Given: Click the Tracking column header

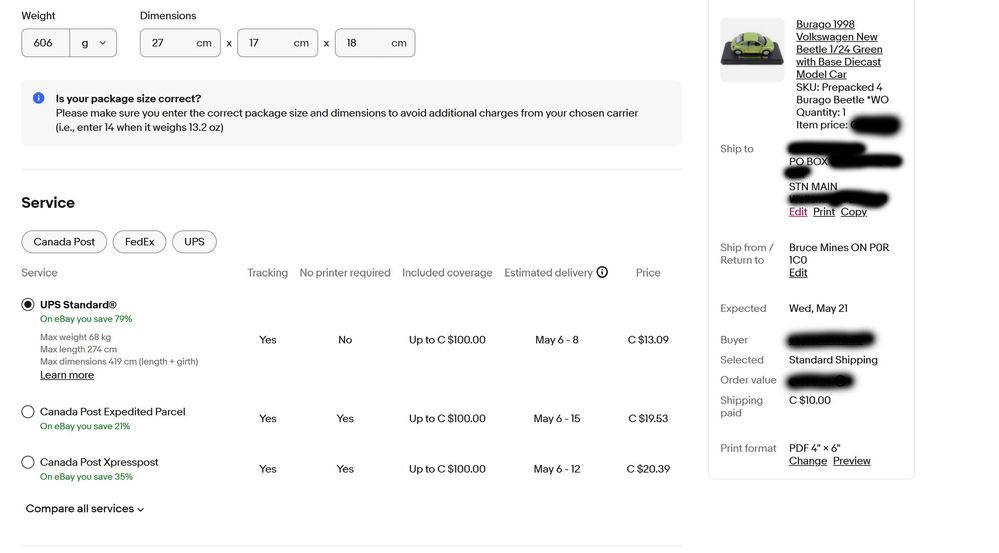Looking at the screenshot, I should pyautogui.click(x=268, y=273).
